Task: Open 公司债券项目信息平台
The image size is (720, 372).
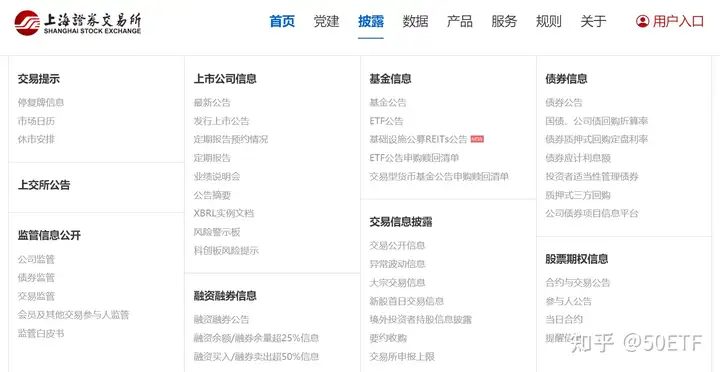Action: 592,213
